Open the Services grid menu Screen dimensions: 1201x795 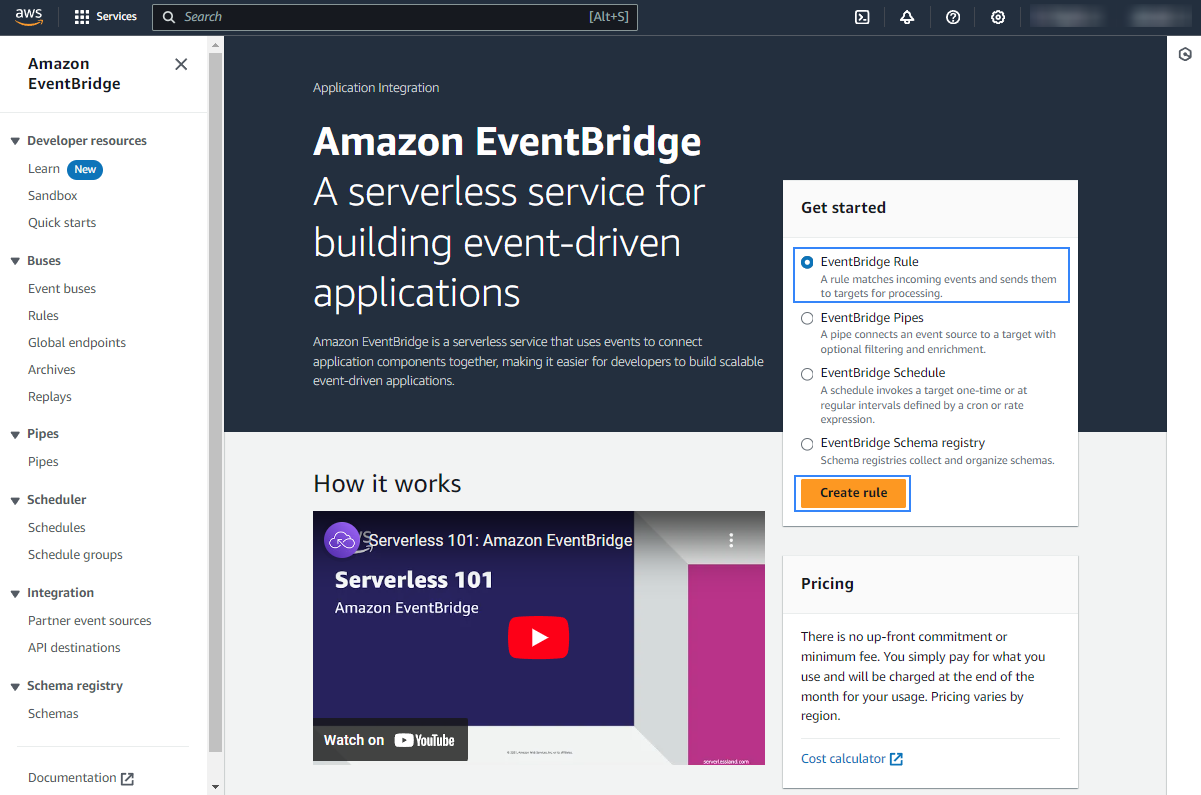pos(105,17)
